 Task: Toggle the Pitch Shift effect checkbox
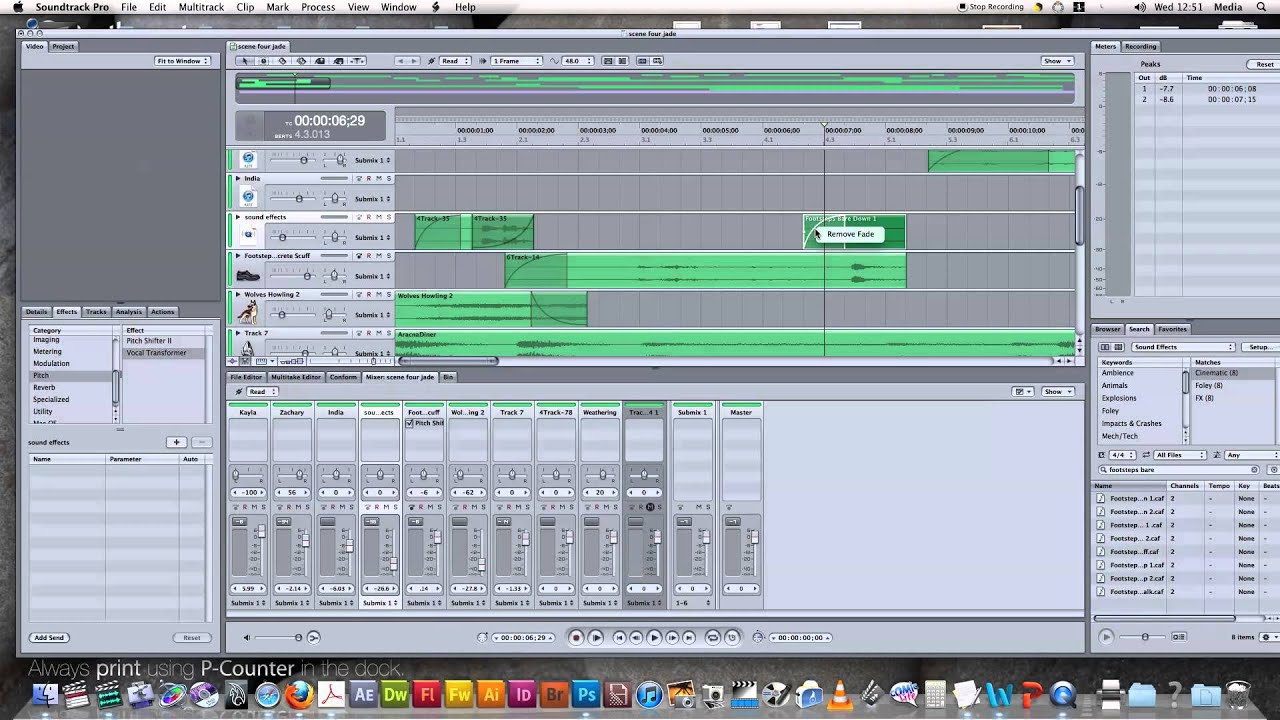coord(409,423)
